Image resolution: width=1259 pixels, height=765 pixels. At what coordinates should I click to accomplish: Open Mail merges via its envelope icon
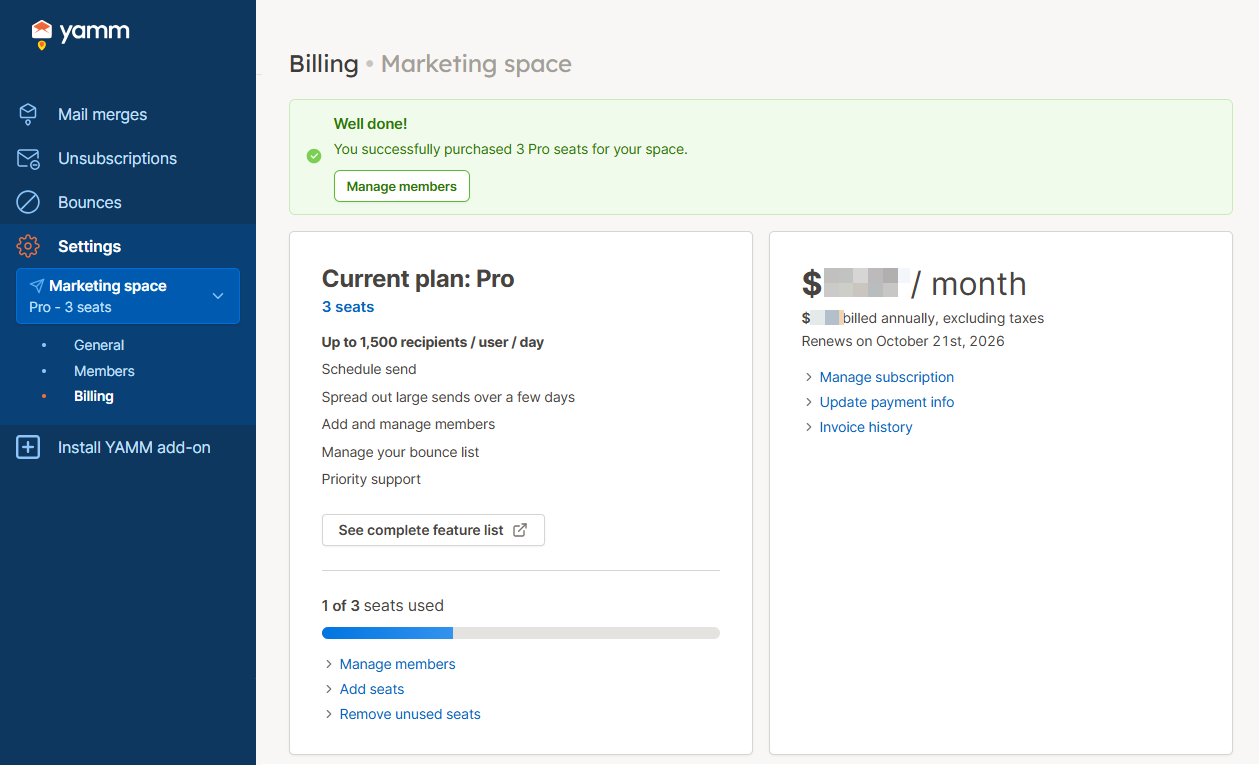tap(28, 114)
